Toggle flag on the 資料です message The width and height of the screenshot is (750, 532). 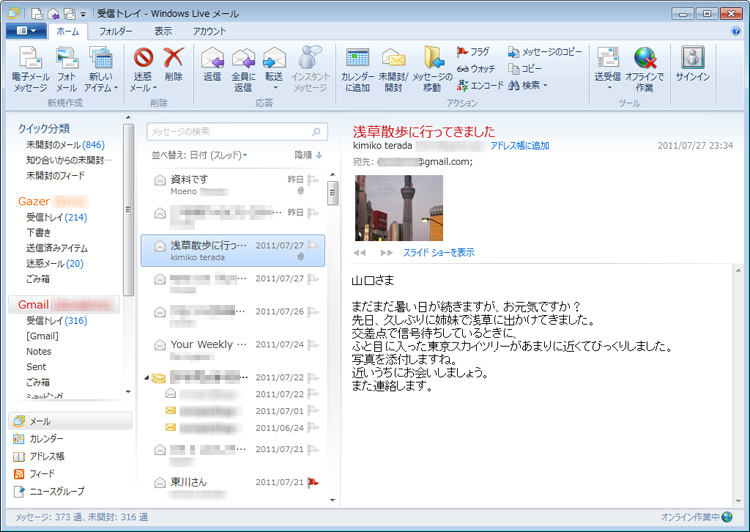pyautogui.click(x=313, y=179)
